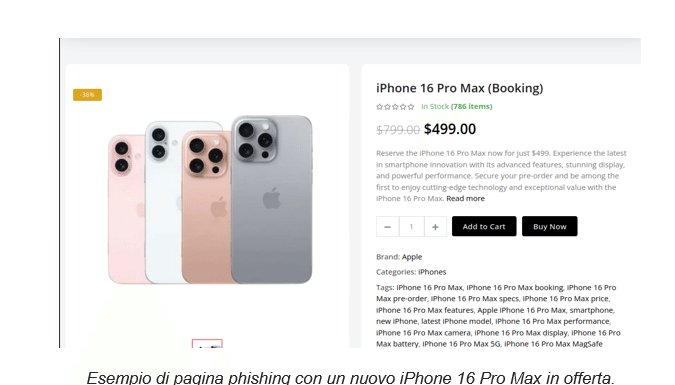Open the iPhone 16 Pro Max MagSafe tag
Screen dimensions: 675x385
(553, 344)
